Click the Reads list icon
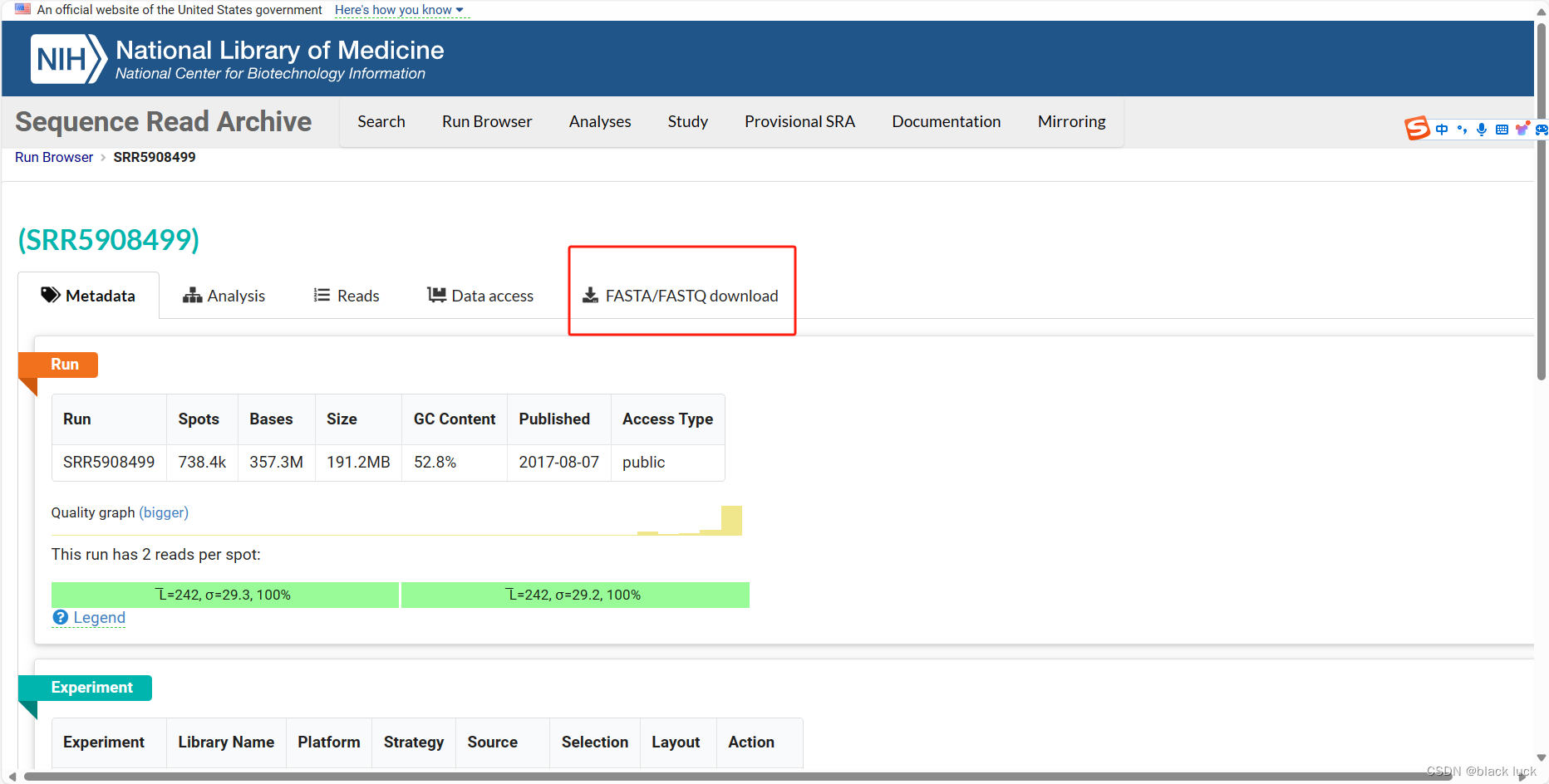 pos(322,295)
